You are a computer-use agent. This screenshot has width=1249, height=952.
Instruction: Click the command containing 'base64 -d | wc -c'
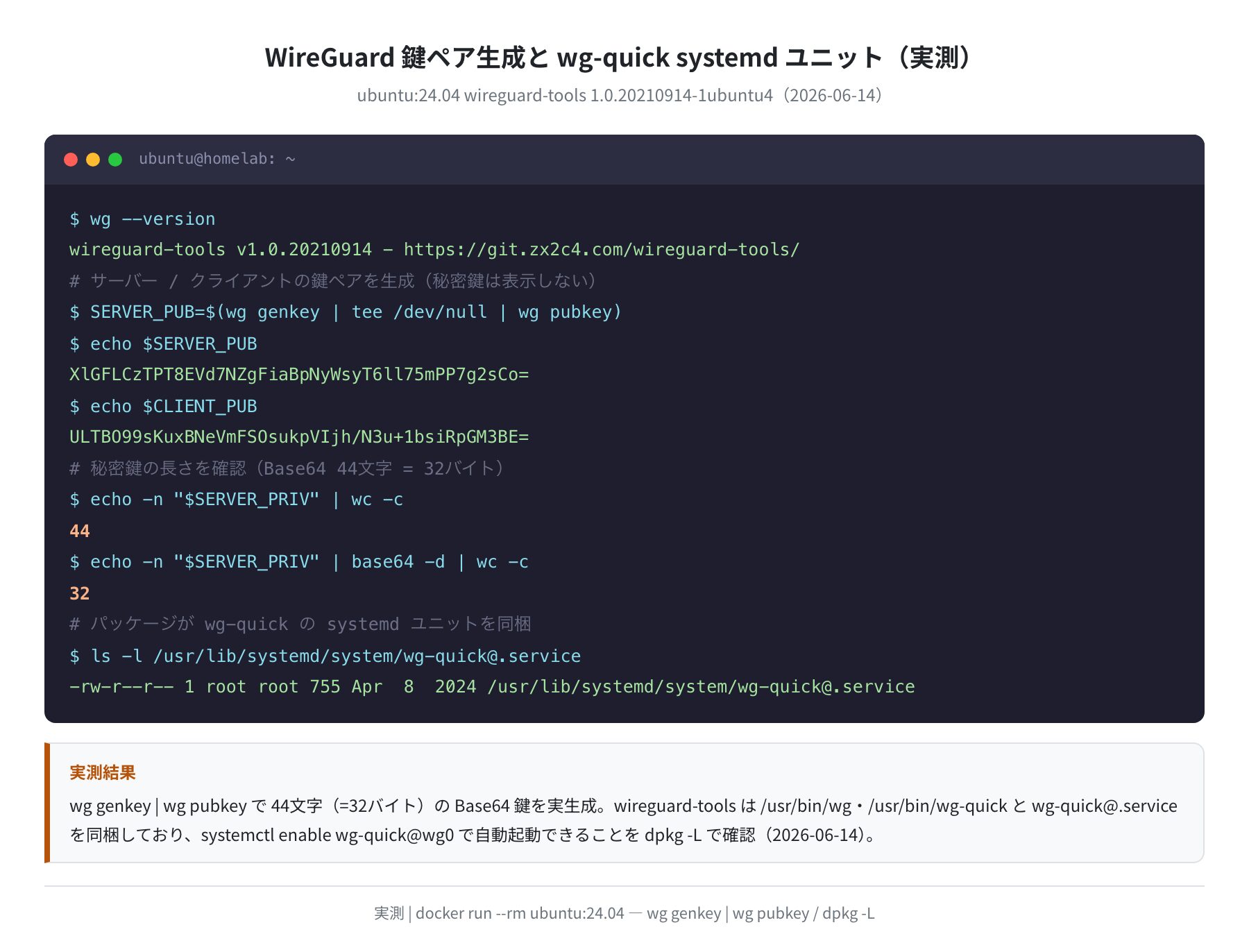click(299, 562)
